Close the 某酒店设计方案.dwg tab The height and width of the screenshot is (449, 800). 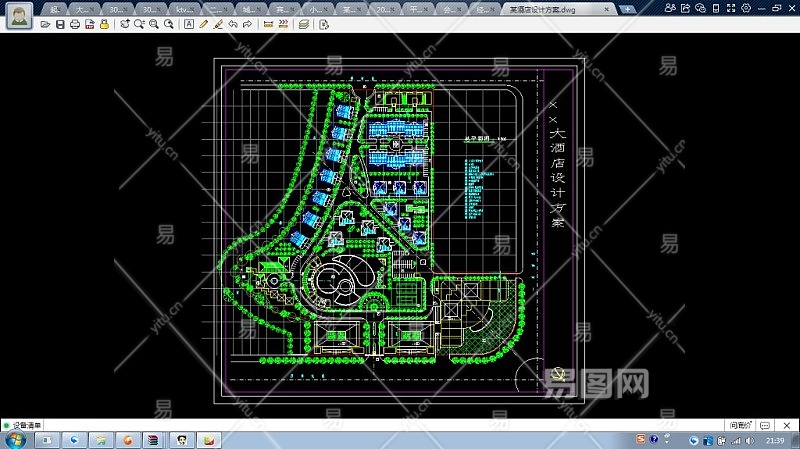(x=606, y=9)
